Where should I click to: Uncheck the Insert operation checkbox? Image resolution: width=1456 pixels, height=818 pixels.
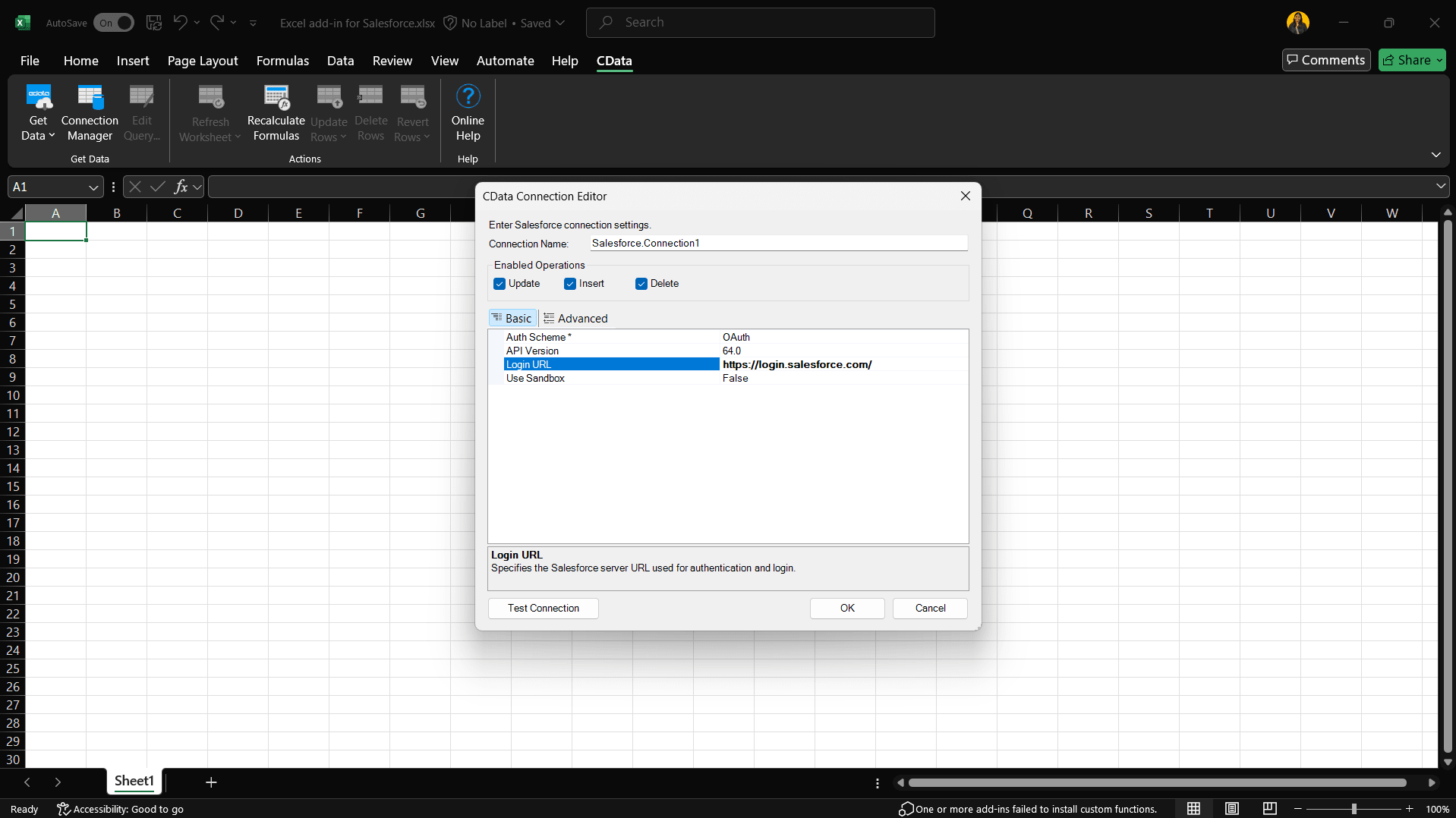(x=570, y=284)
